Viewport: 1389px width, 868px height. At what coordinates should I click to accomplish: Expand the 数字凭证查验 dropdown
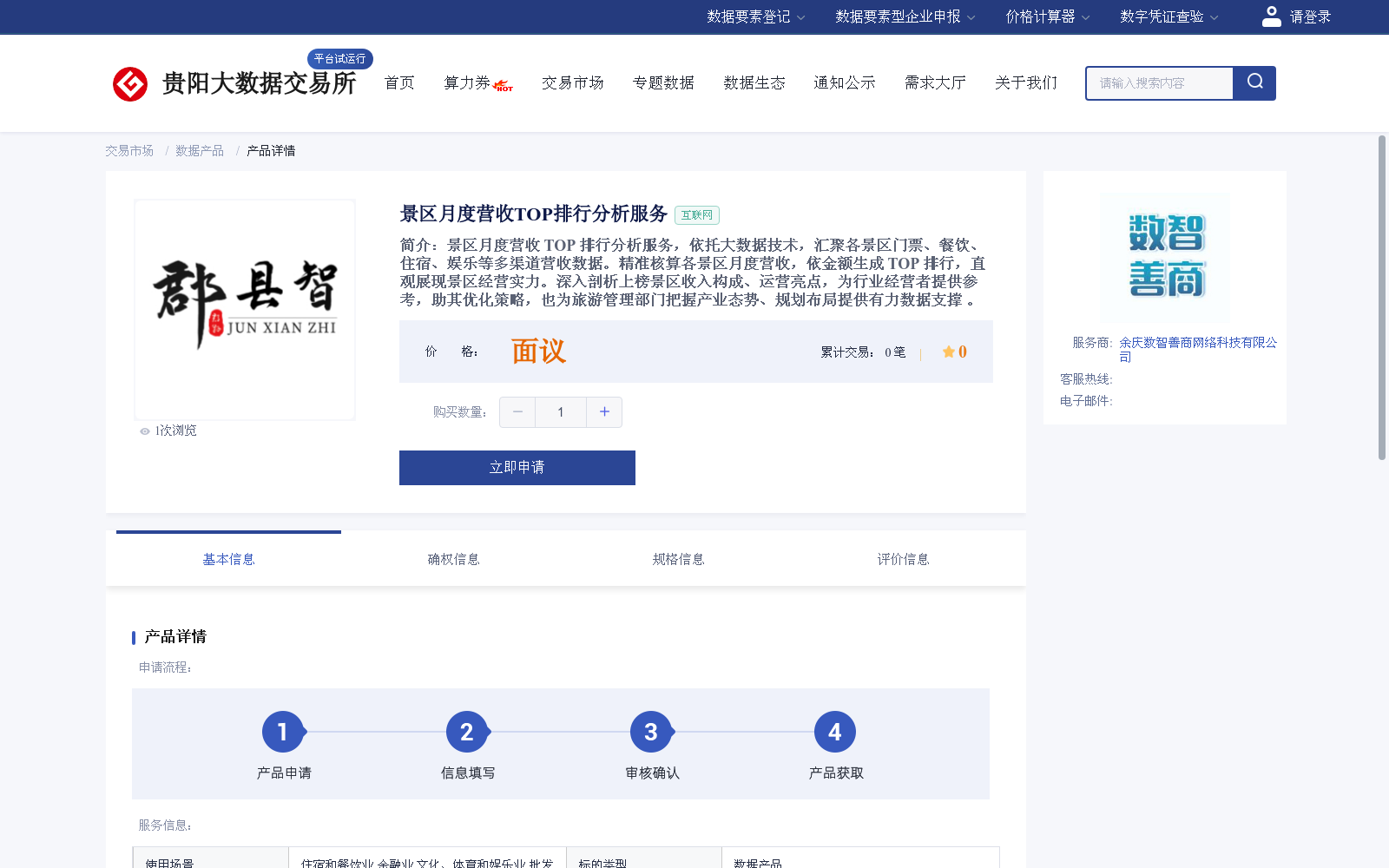point(1169,16)
